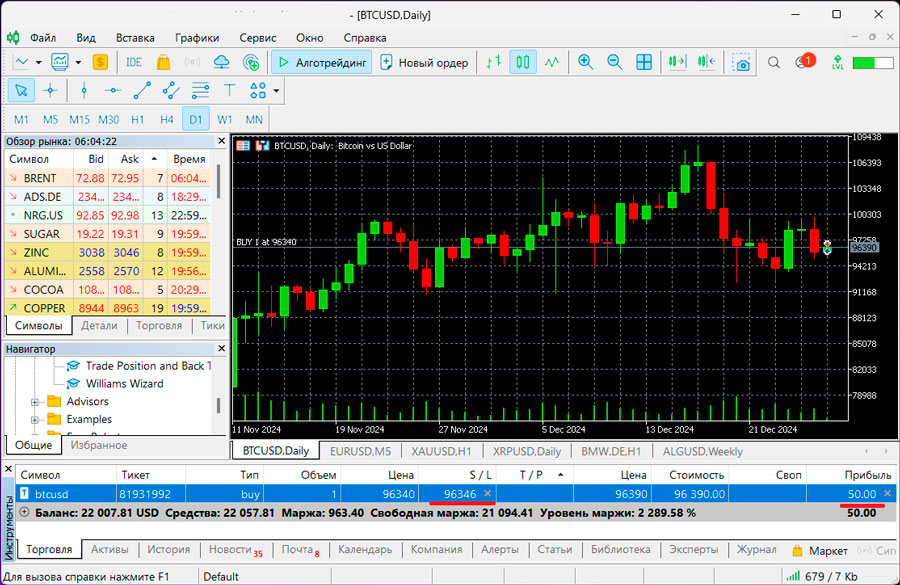Image resolution: width=900 pixels, height=585 pixels.
Task: Zoom out of the chart
Action: (615, 62)
